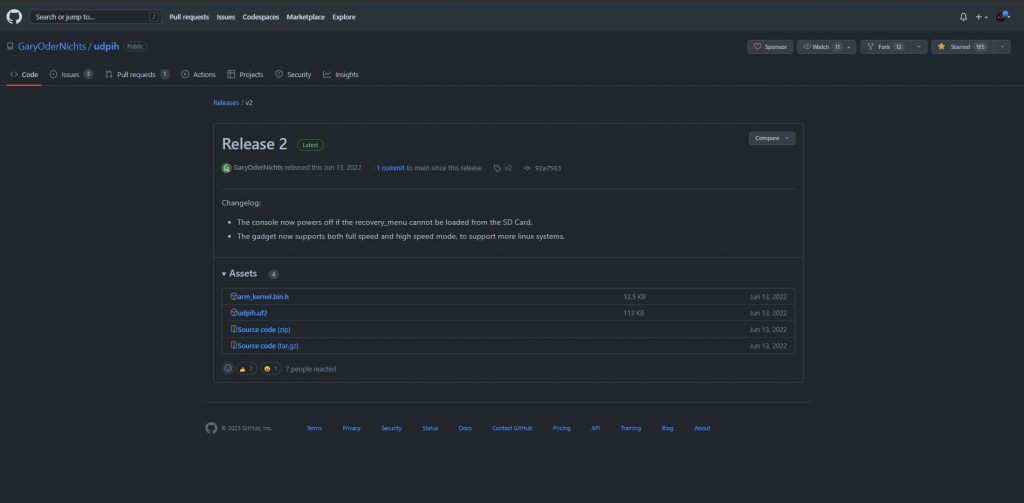1024x503 pixels.
Task: Click the 12.5 KB file size text
Action: [634, 297]
